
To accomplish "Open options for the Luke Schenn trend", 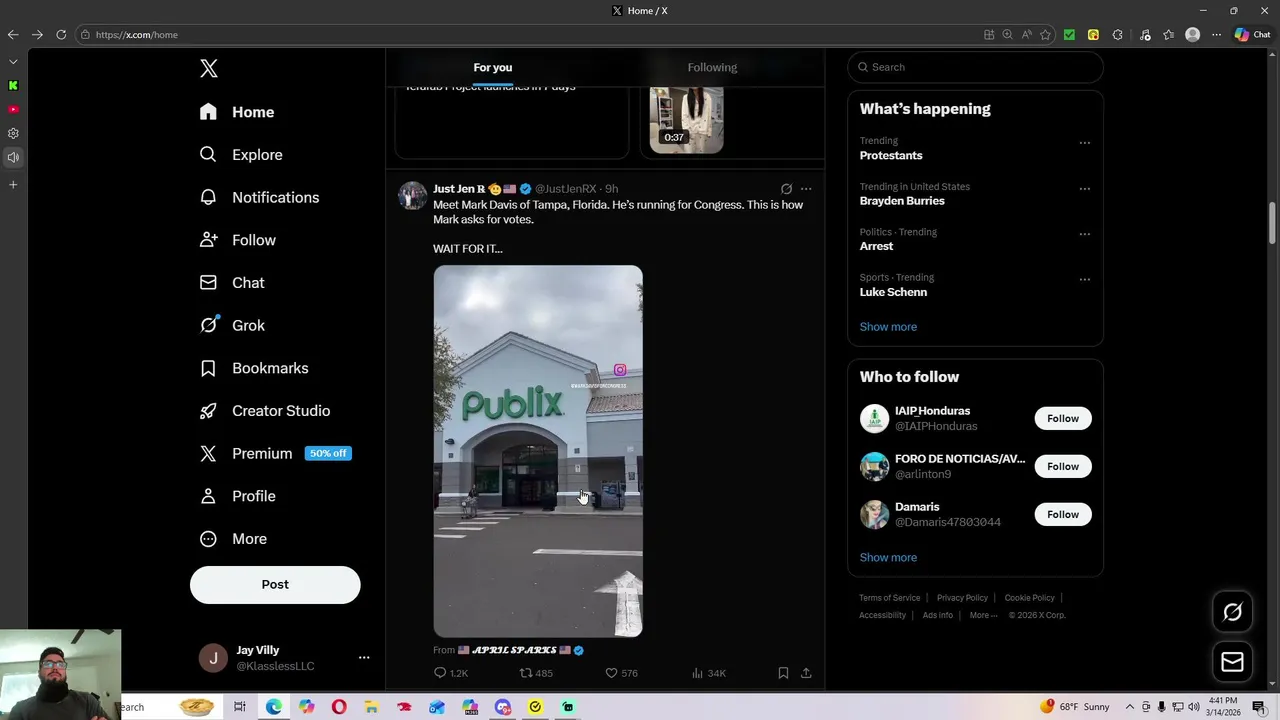I will (x=1084, y=280).
